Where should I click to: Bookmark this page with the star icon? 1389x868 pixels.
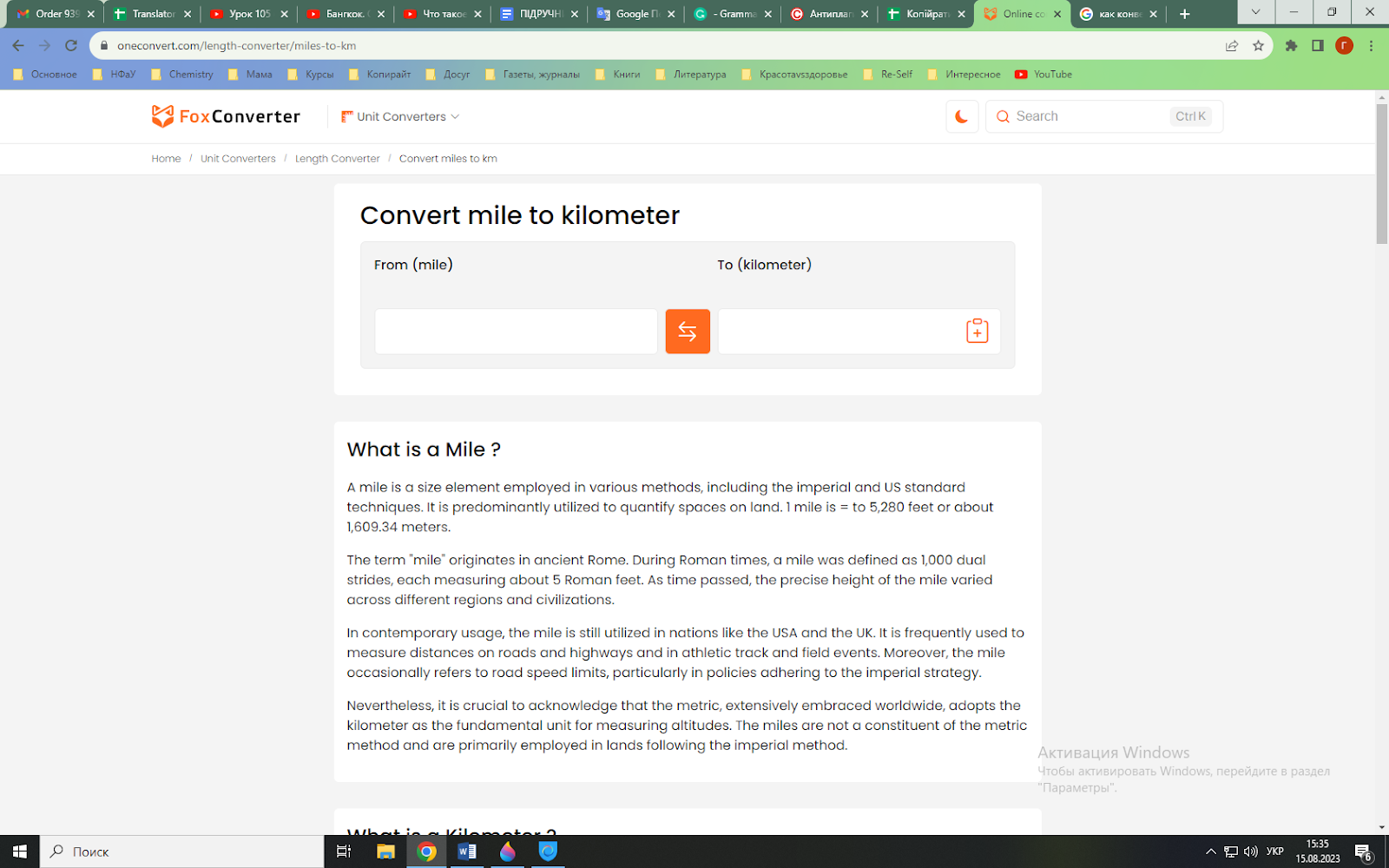pyautogui.click(x=1258, y=45)
